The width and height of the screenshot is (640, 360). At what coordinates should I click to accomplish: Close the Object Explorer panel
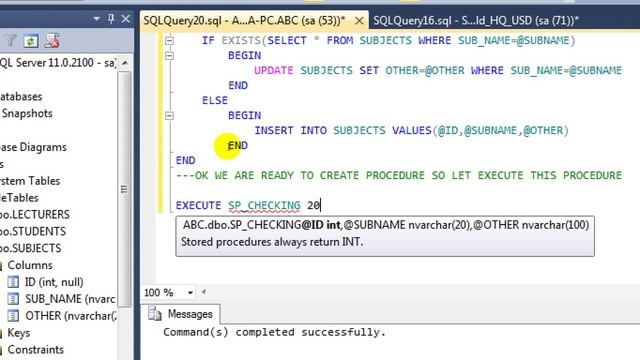pos(126,19)
